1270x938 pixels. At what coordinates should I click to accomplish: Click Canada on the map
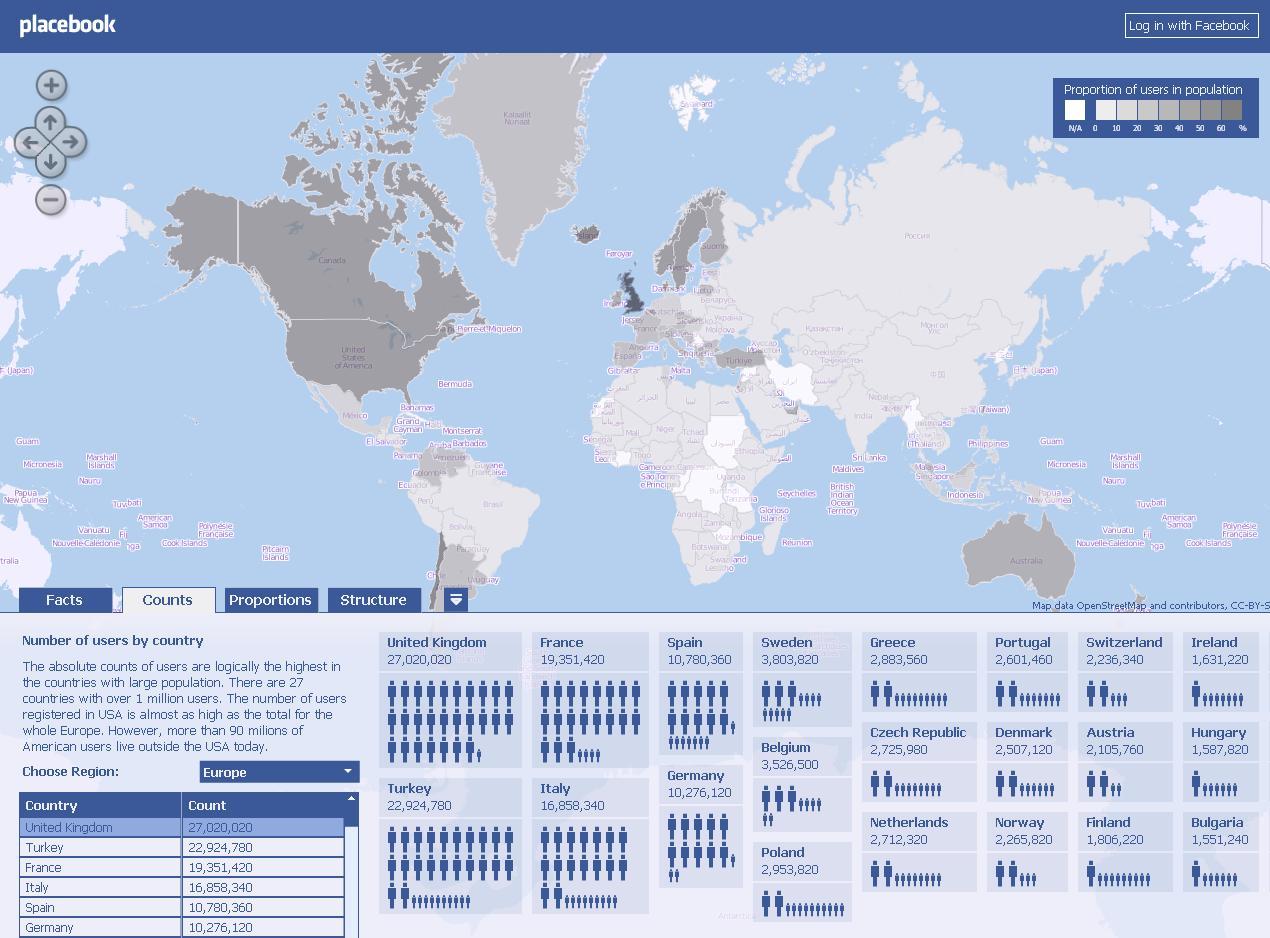(x=332, y=262)
